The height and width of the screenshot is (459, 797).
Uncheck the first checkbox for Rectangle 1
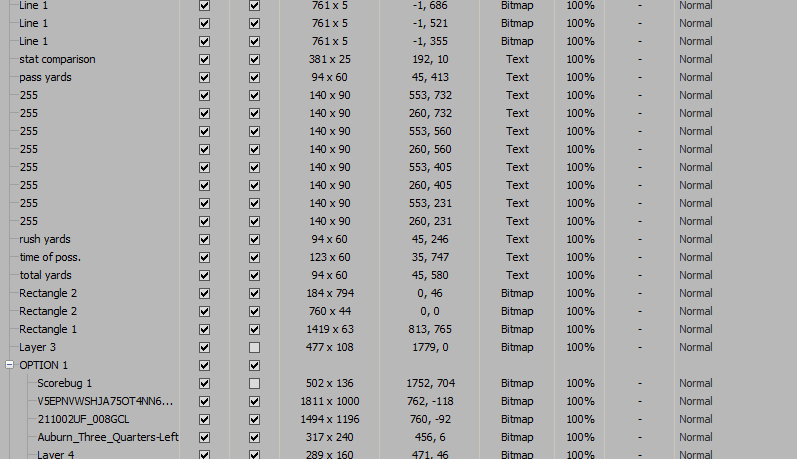pos(205,329)
